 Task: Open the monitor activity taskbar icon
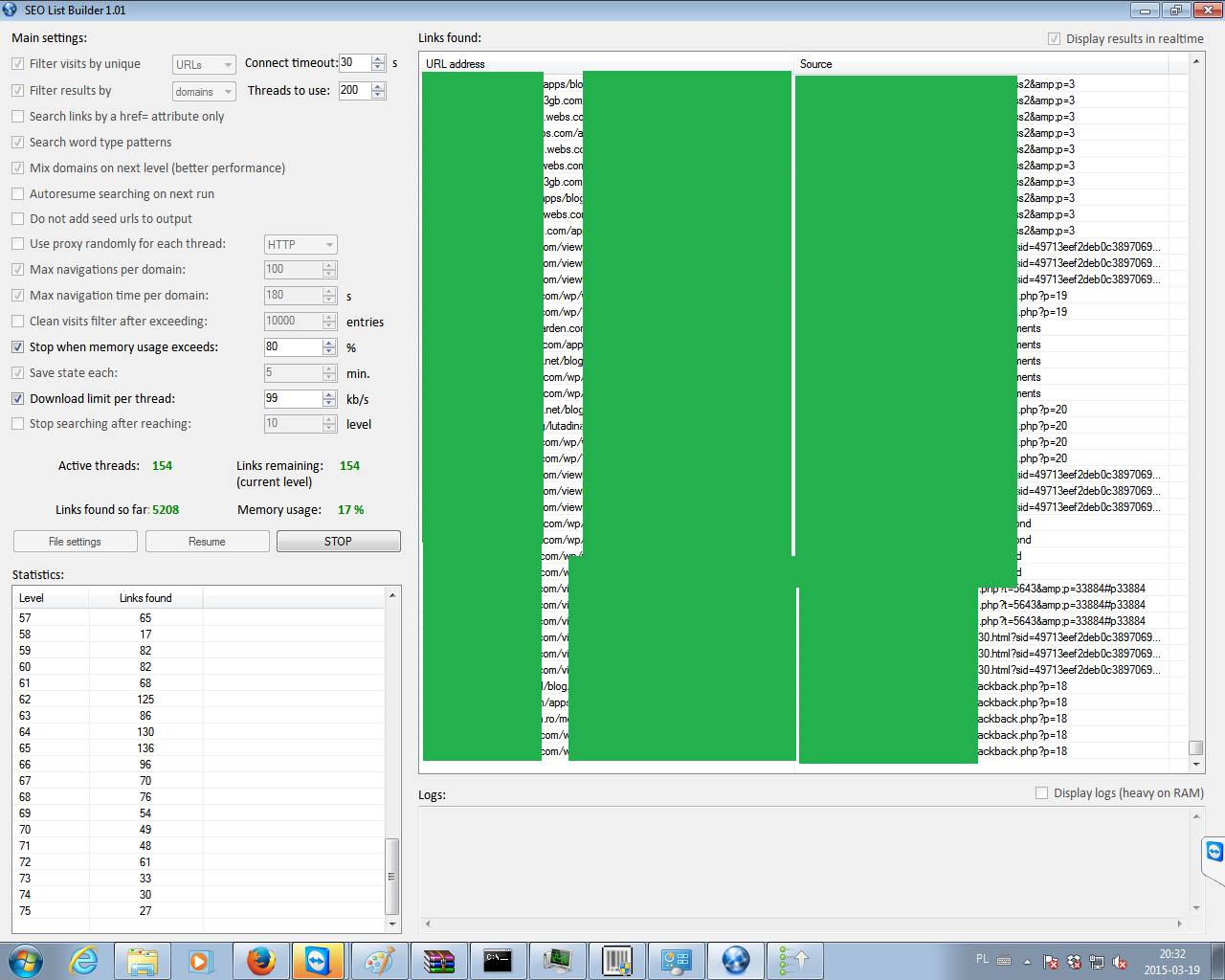(x=557, y=960)
